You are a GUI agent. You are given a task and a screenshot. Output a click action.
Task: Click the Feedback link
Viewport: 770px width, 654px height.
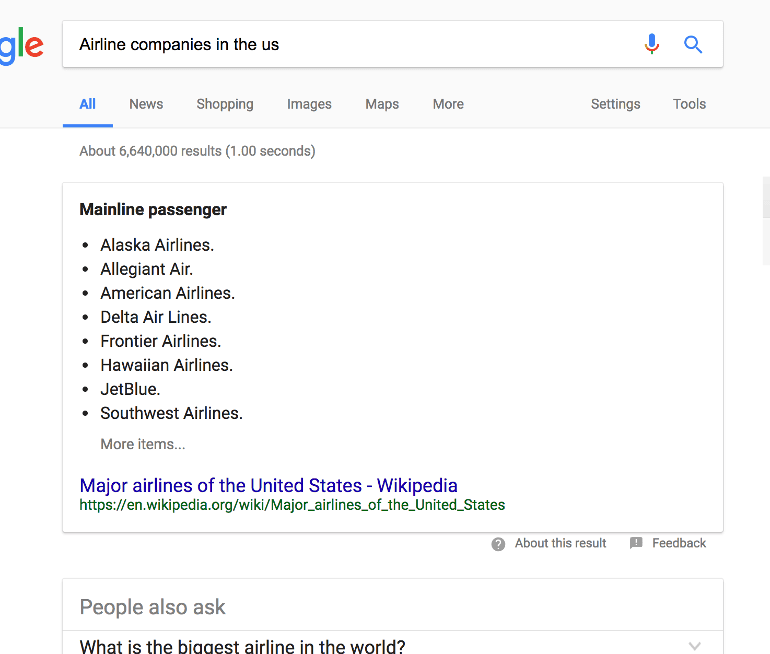pos(679,543)
